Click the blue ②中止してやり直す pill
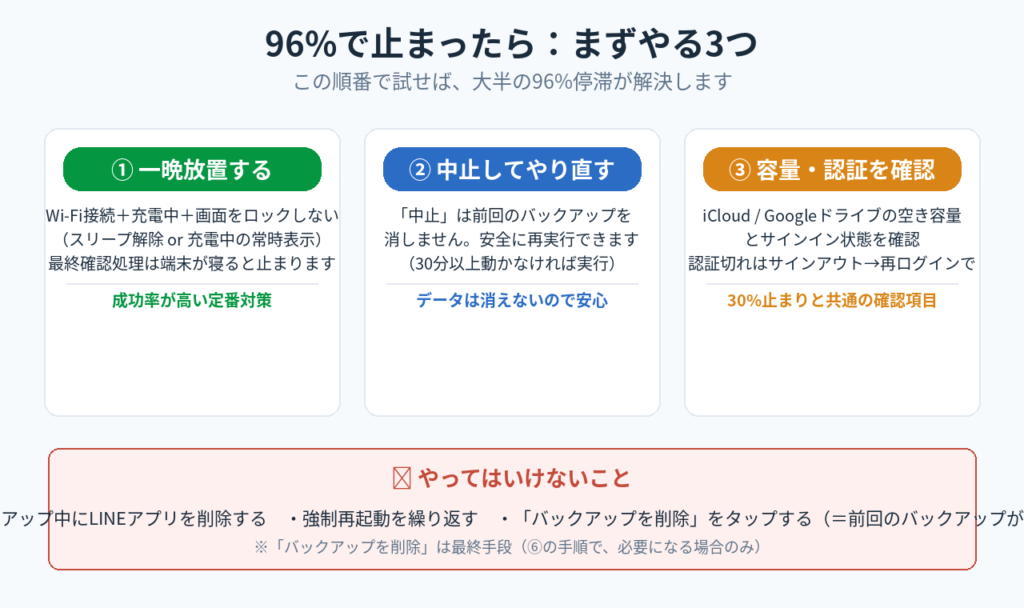This screenshot has height=608, width=1024. [512, 169]
